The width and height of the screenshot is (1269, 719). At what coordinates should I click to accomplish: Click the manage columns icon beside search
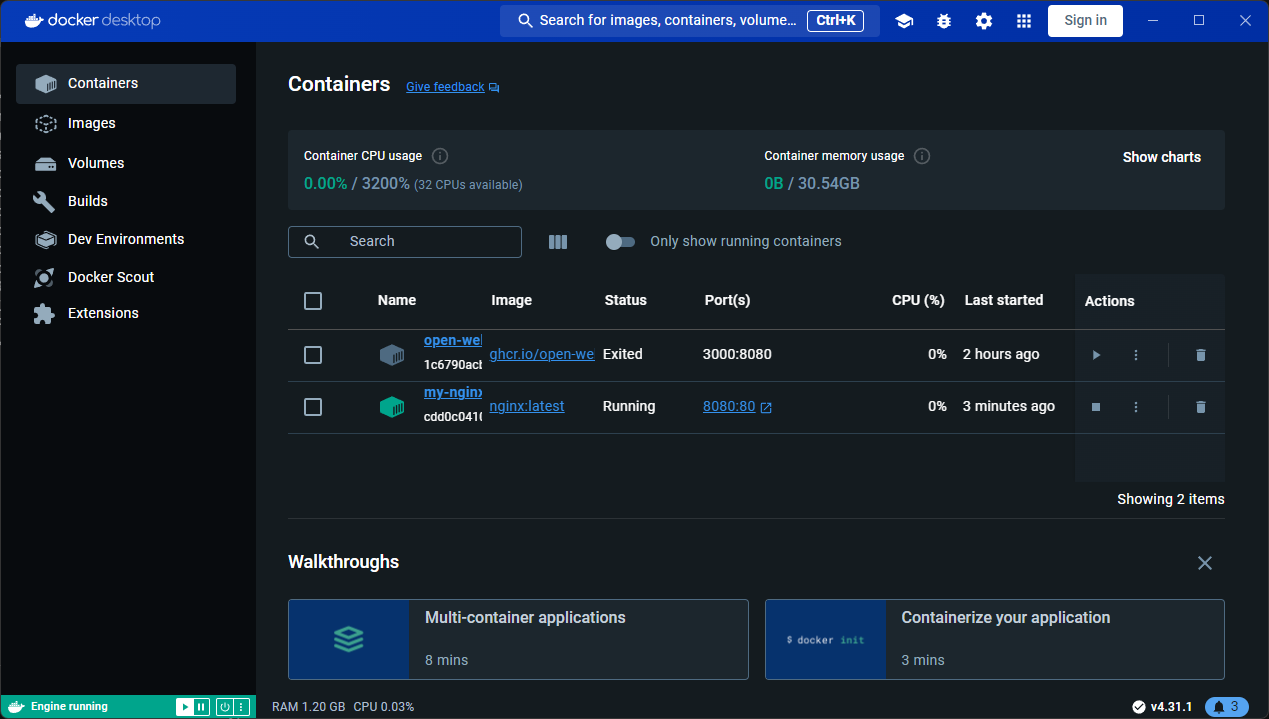558,242
